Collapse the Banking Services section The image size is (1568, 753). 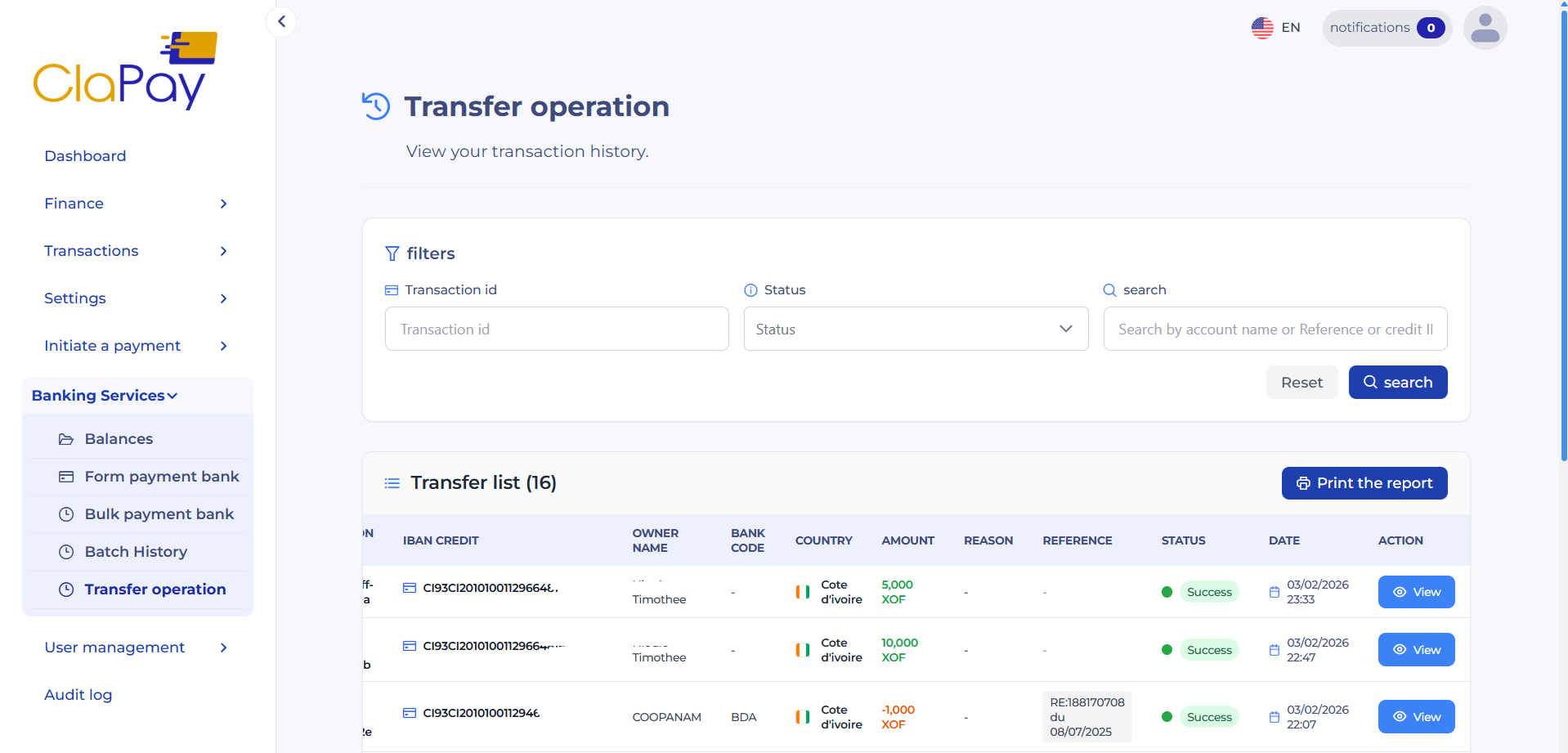click(x=104, y=395)
